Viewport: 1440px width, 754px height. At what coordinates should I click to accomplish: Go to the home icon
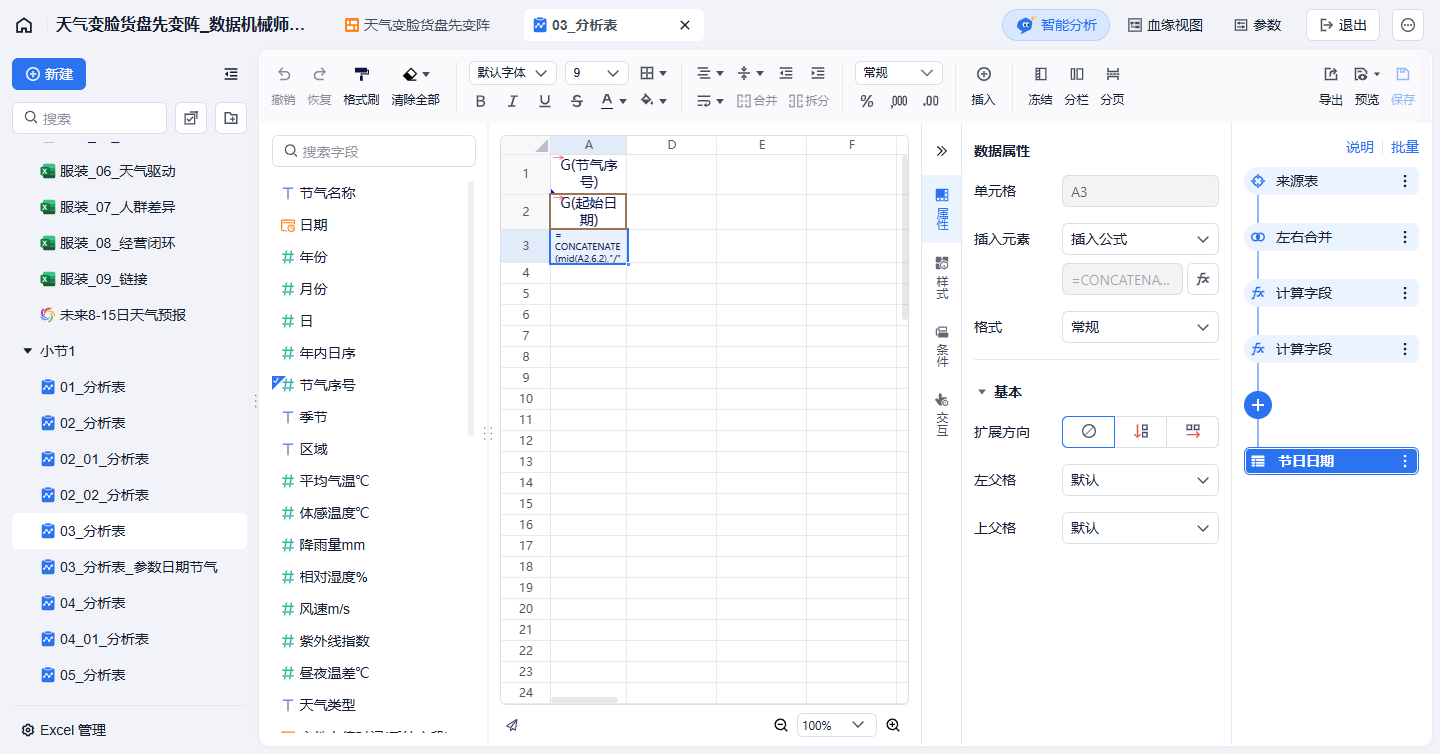click(24, 25)
